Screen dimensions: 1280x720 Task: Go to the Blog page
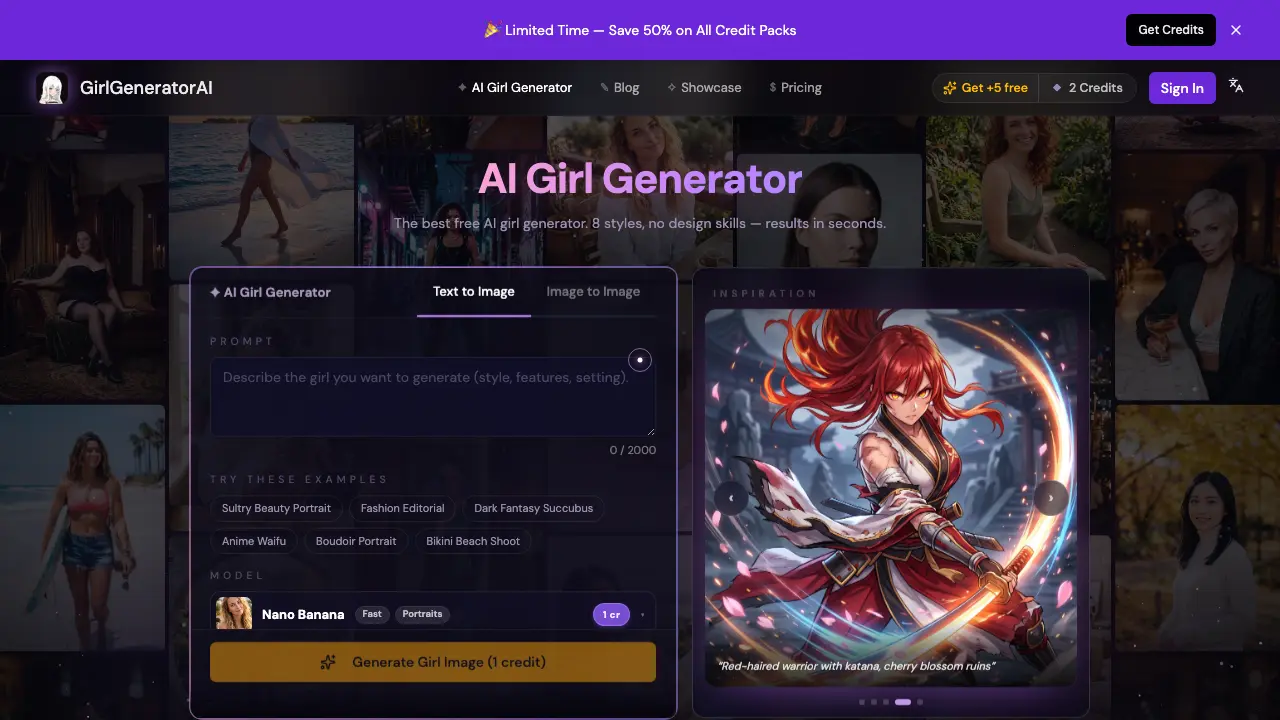click(x=619, y=88)
